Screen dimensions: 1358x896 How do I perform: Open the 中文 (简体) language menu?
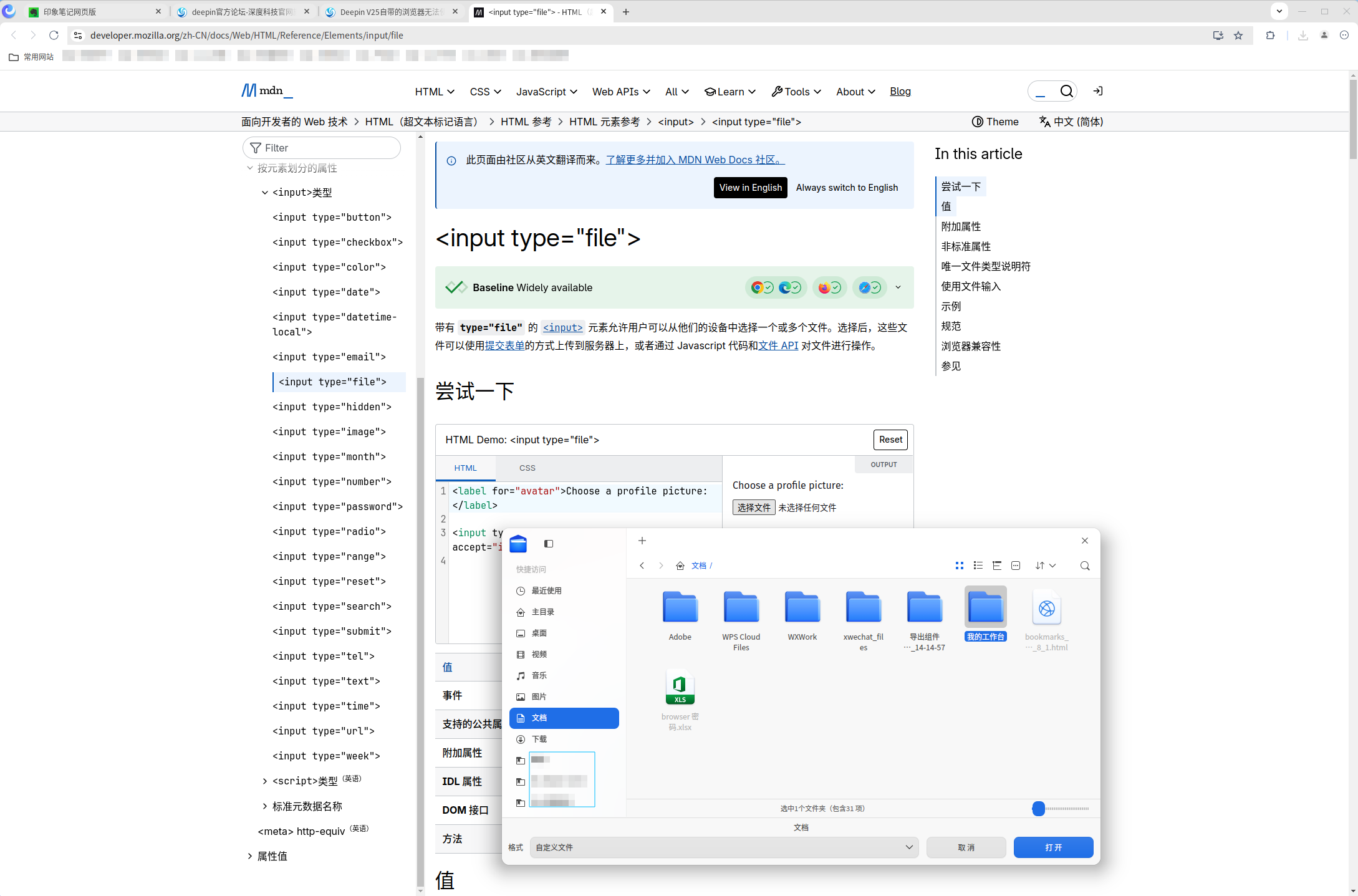[1071, 122]
